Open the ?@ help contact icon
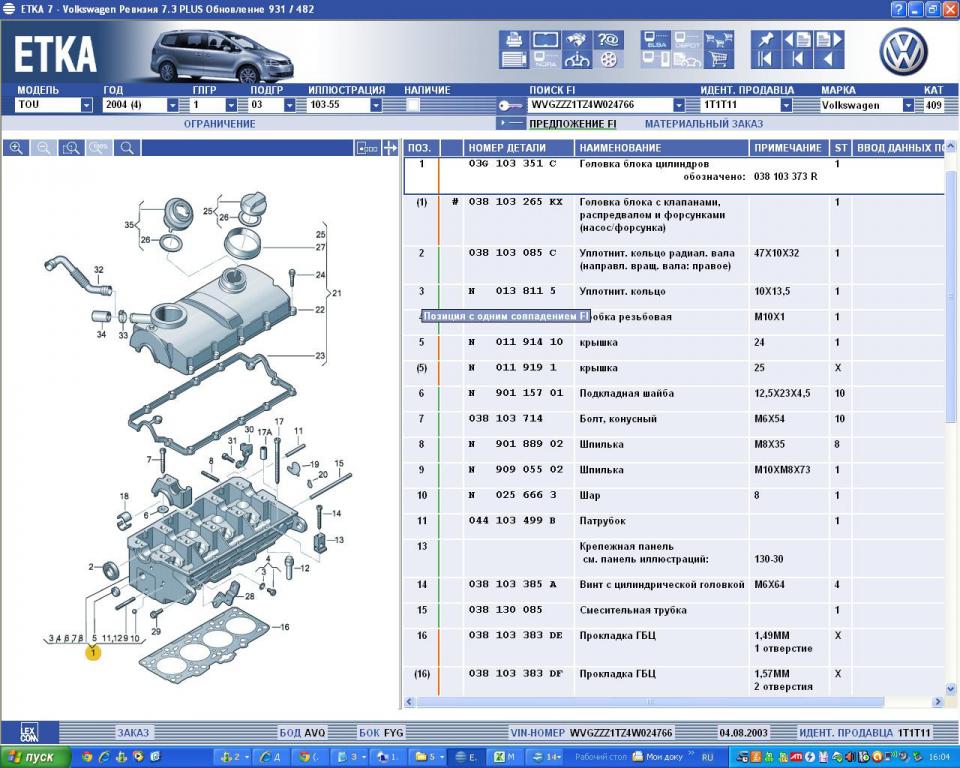The image size is (960, 768). click(x=608, y=40)
